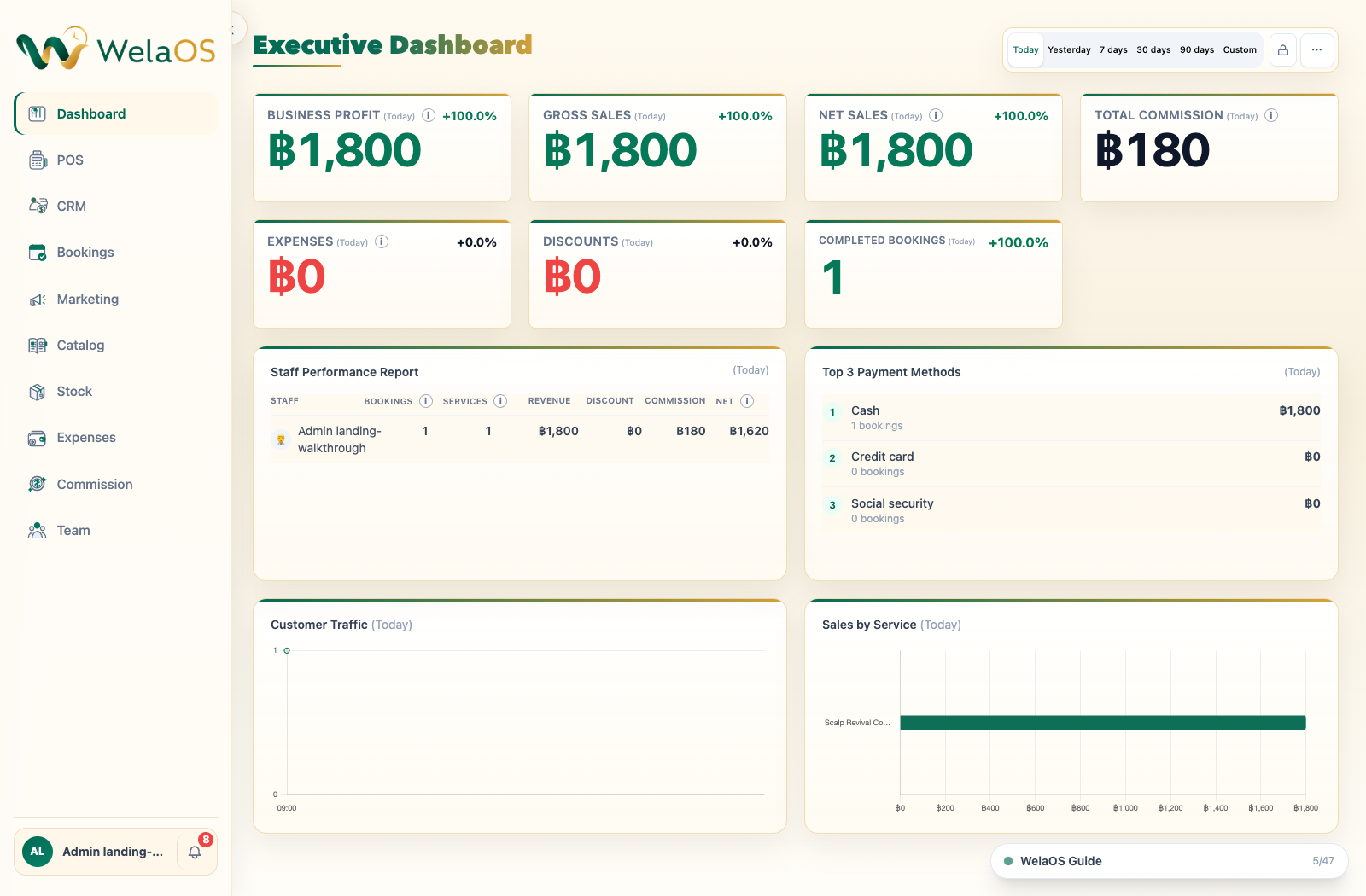The height and width of the screenshot is (896, 1366).
Task: Click the Top 3 Payment Methods title
Action: pos(891,372)
